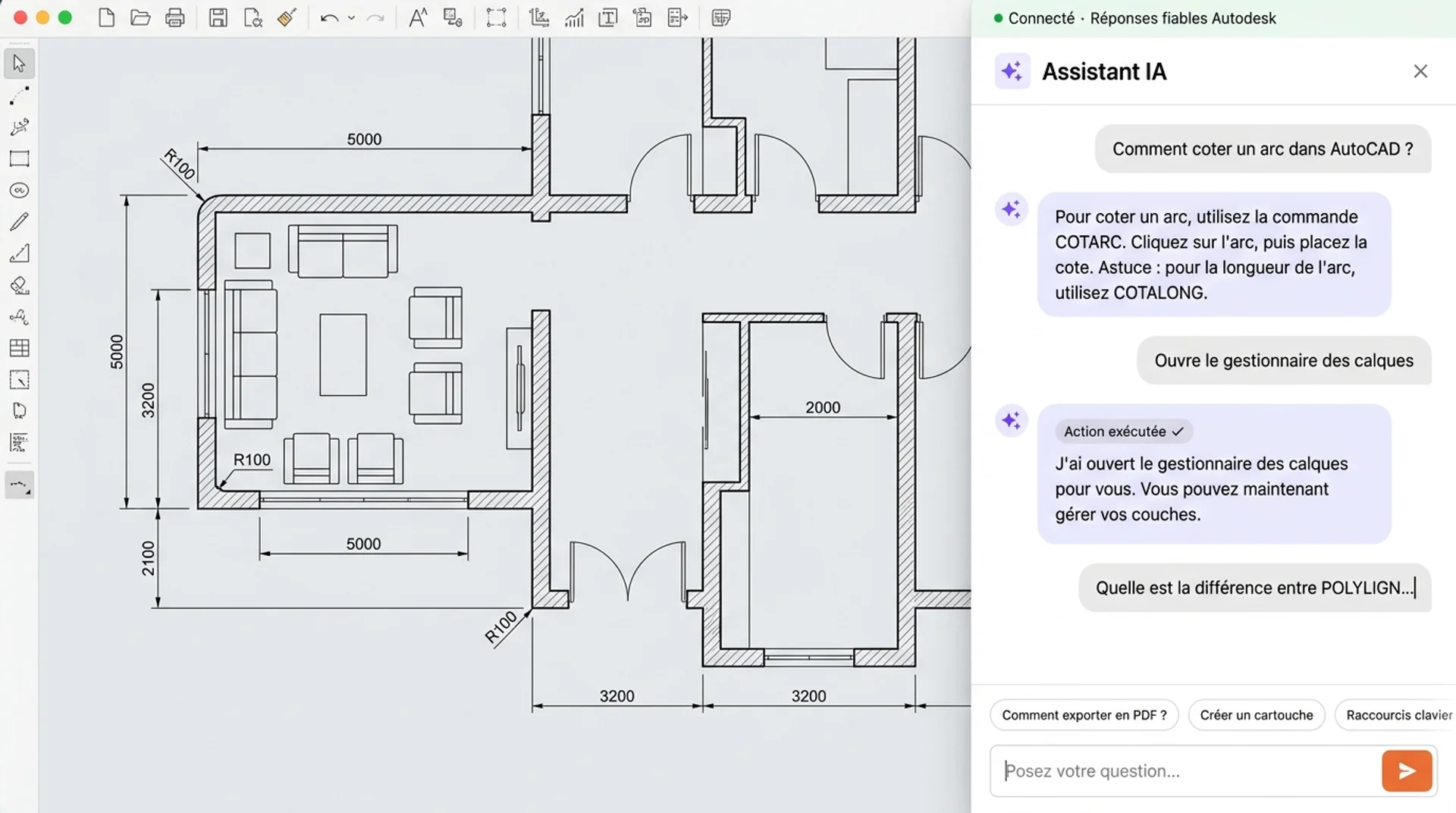Open a file using the folder icon

pos(140,17)
